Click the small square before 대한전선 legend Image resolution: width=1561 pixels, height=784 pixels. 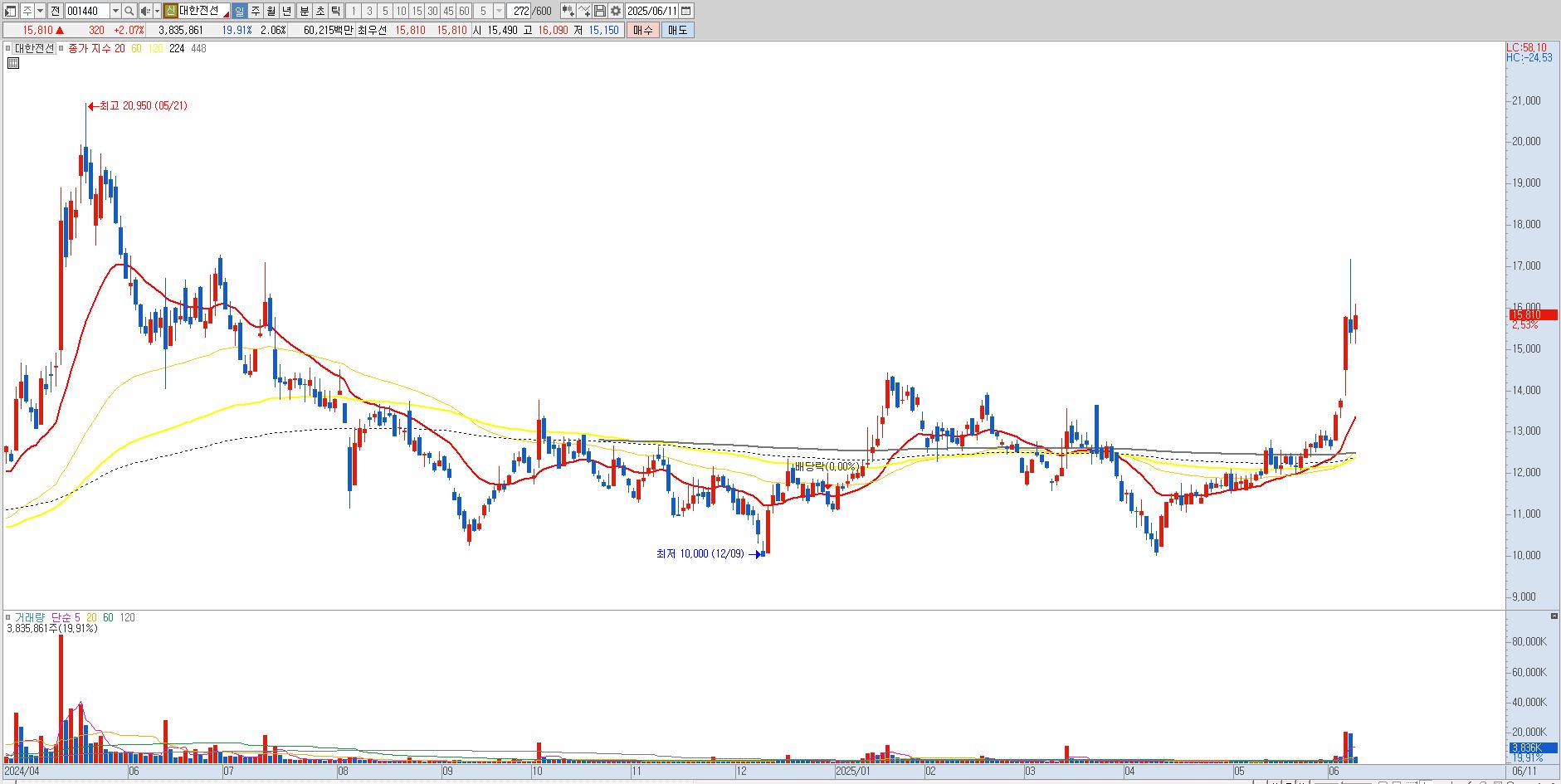coord(8,48)
